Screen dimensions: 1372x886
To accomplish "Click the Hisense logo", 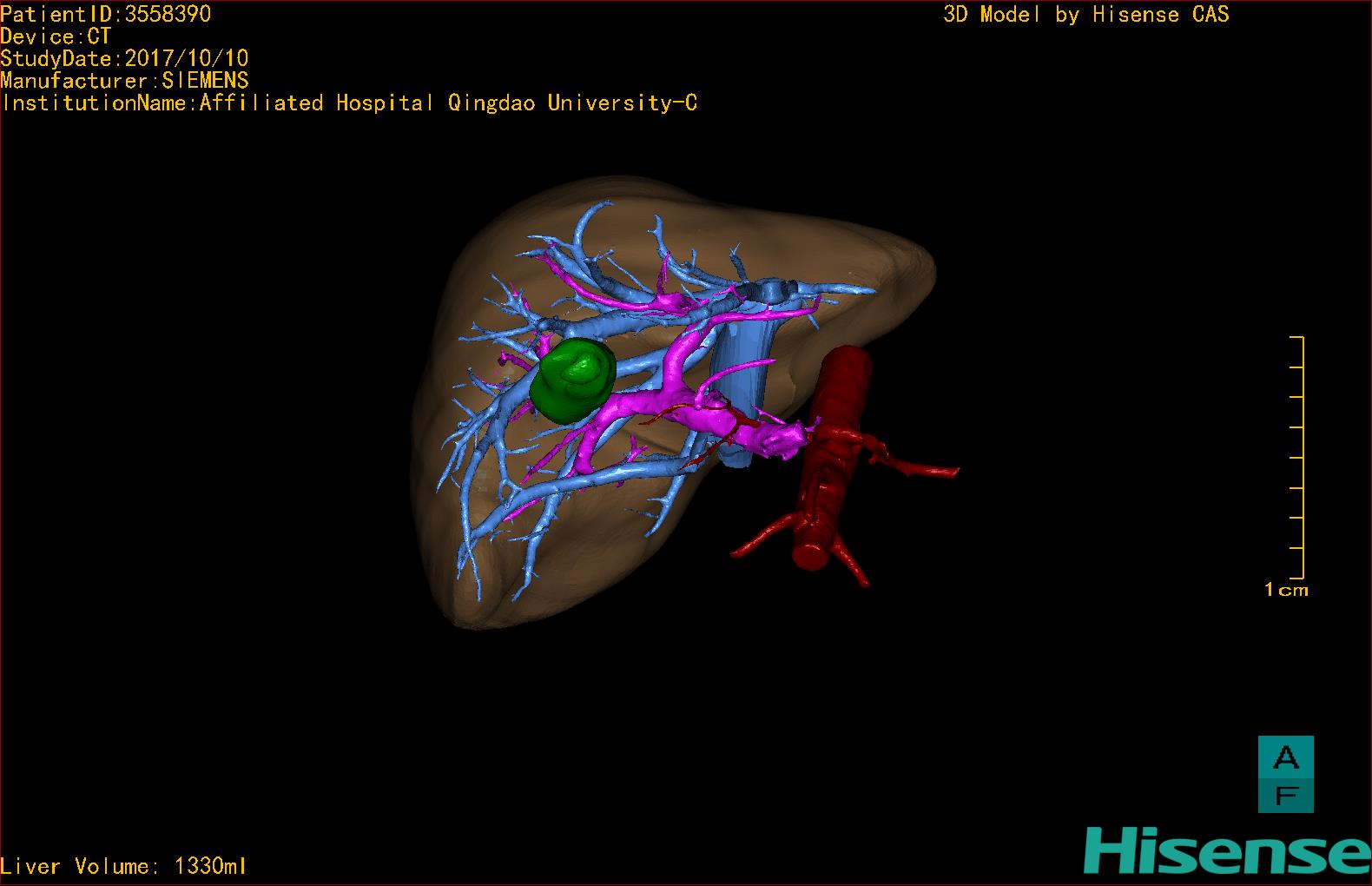I will coord(1228,850).
